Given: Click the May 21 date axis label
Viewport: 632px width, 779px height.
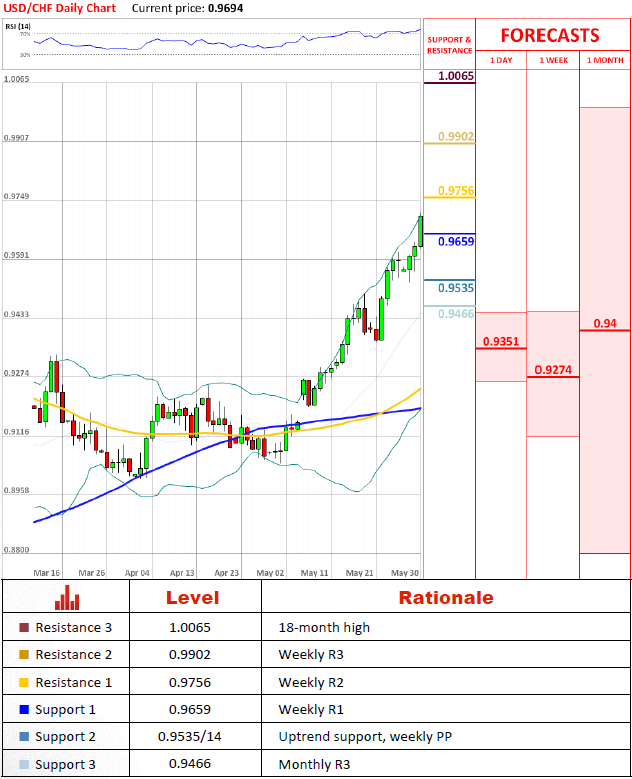Looking at the screenshot, I should point(359,573).
